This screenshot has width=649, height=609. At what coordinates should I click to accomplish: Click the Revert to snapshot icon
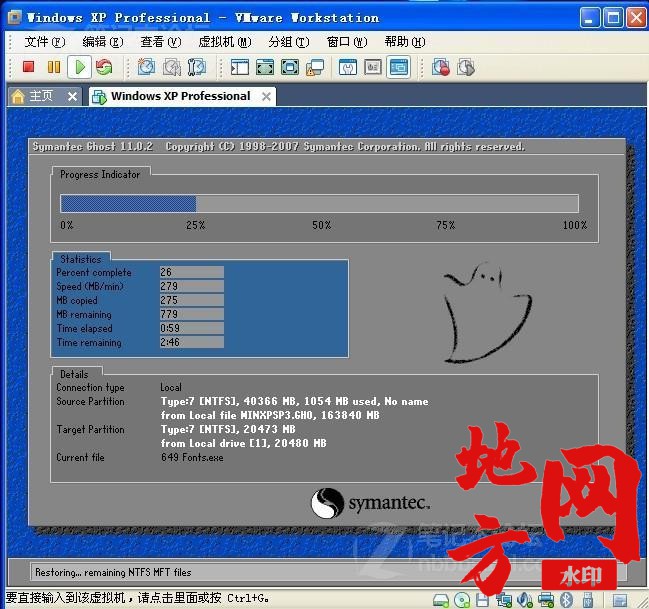pyautogui.click(x=171, y=67)
